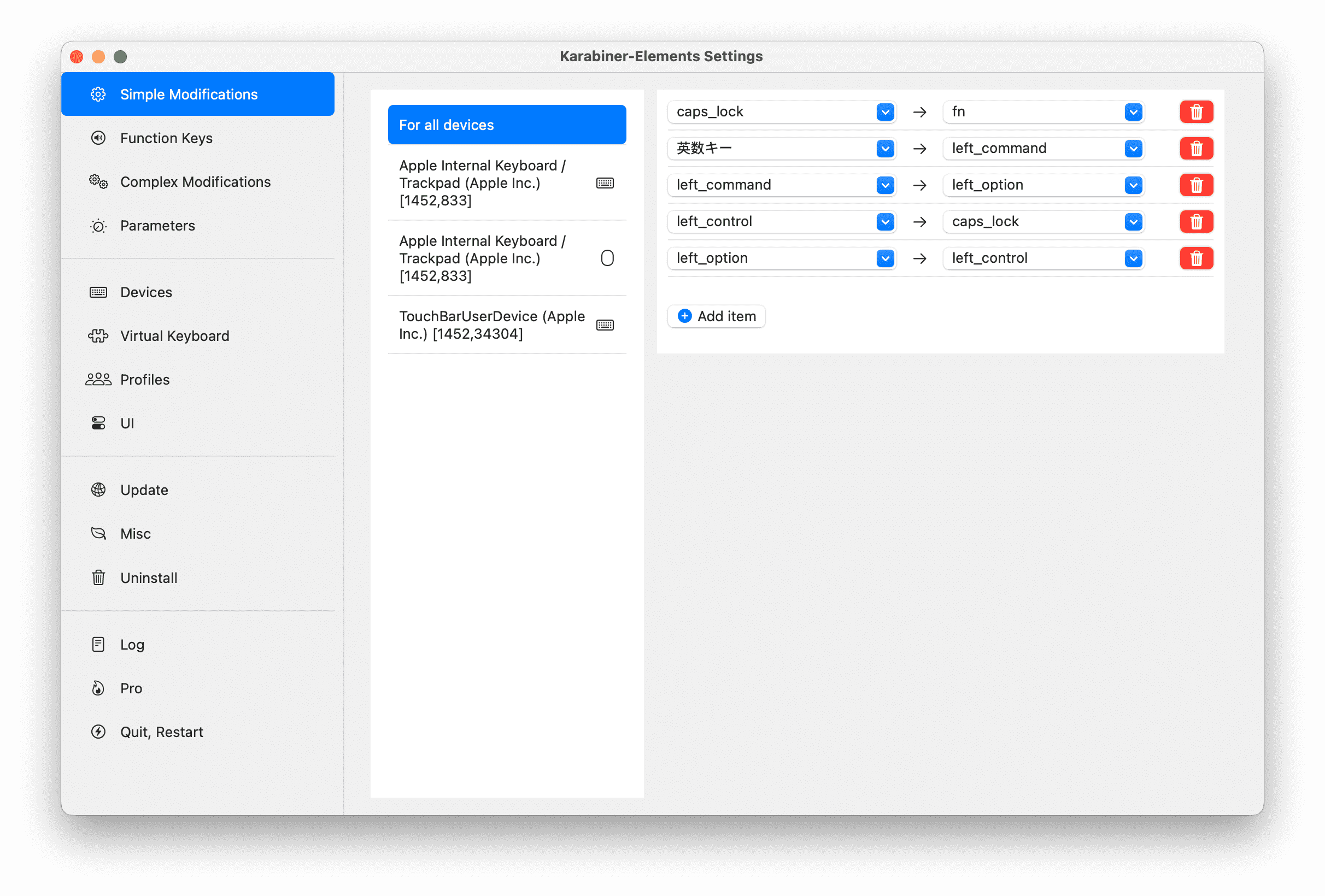Click the Profiles people icon
Screen dimensions: 1325x896
point(98,380)
